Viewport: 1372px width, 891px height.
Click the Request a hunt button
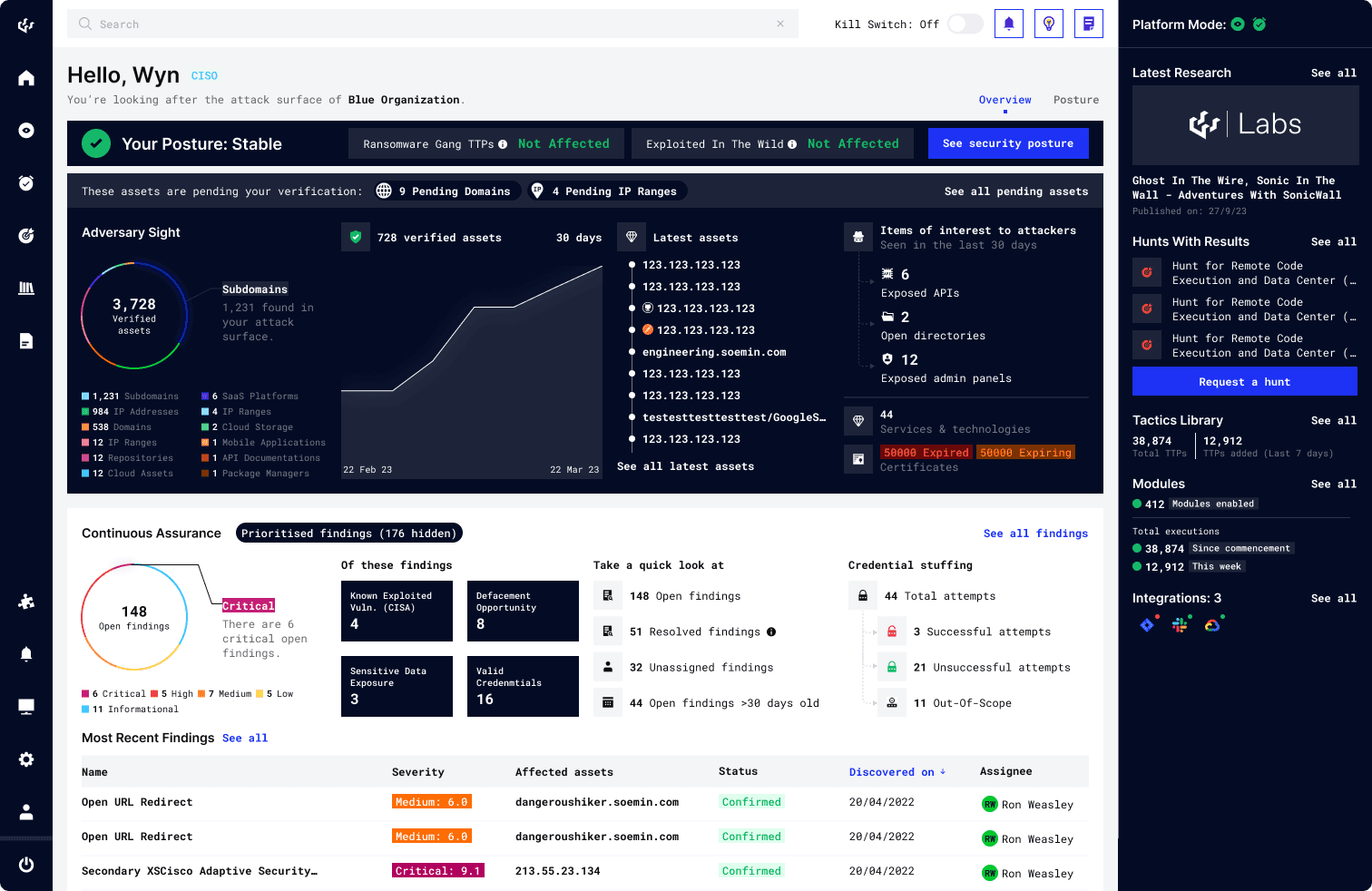[1244, 382]
